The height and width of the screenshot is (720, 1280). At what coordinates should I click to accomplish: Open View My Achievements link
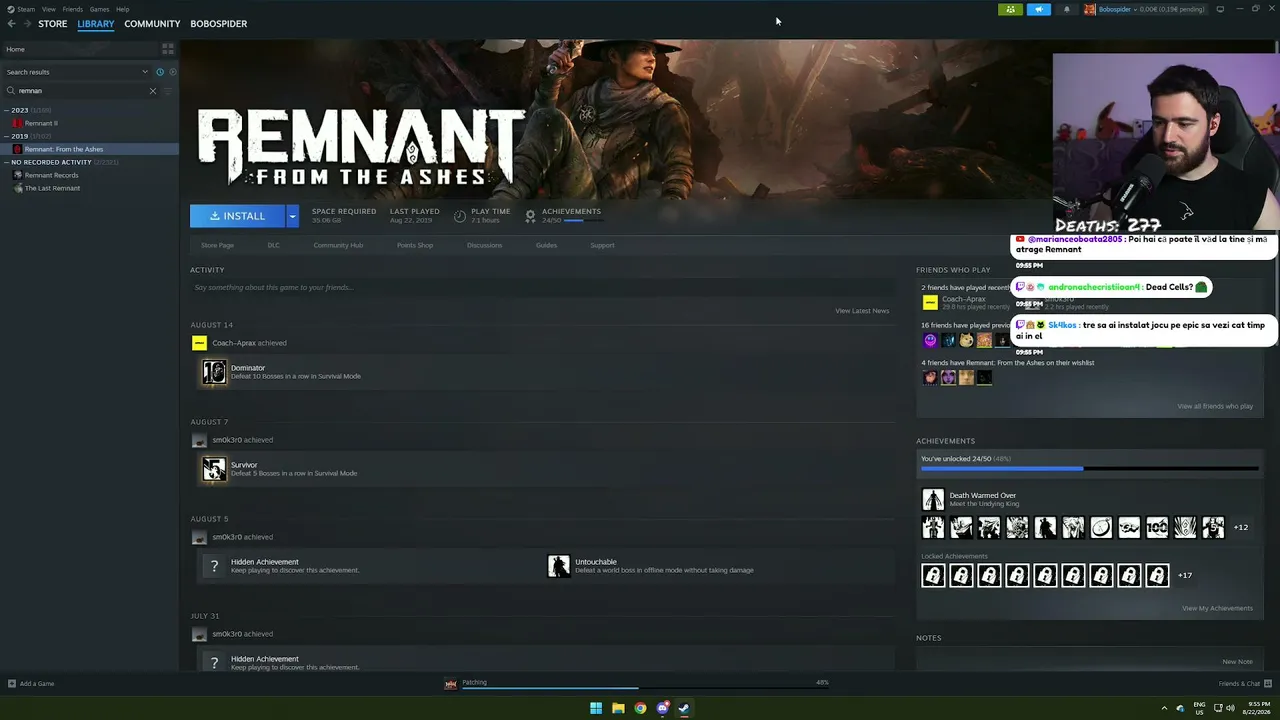tap(1217, 608)
